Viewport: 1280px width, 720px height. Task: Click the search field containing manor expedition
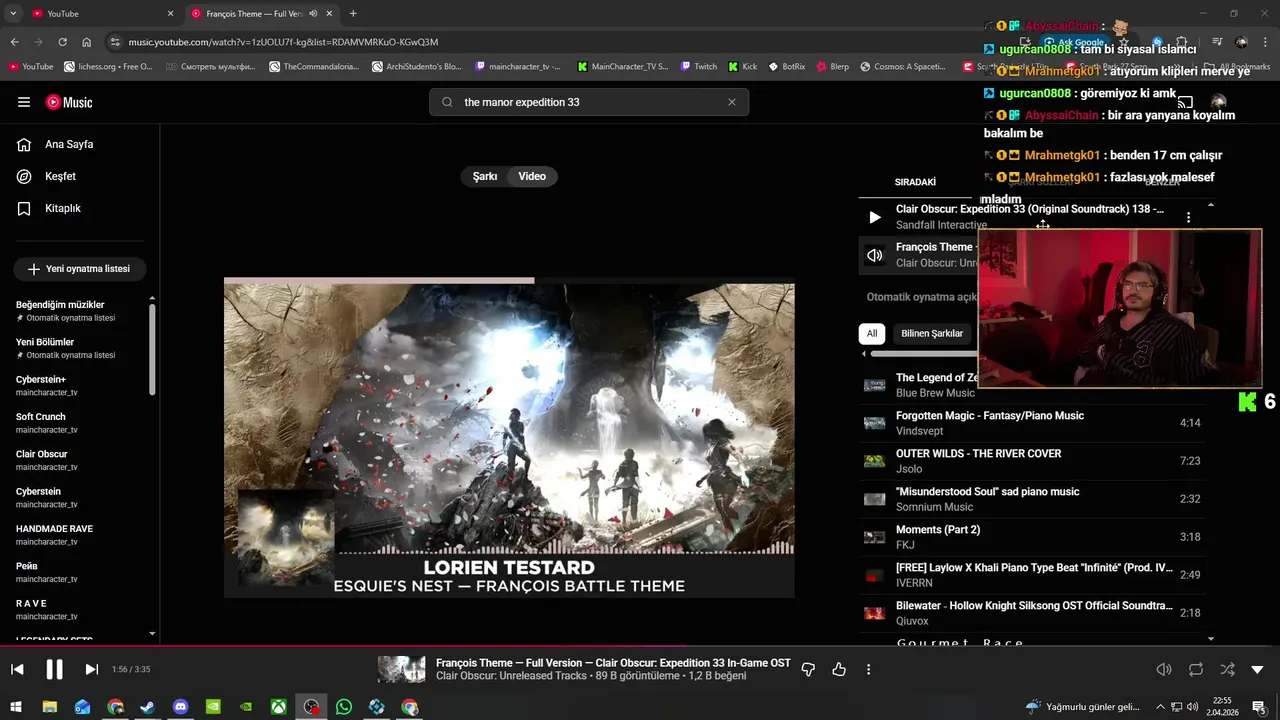(589, 102)
